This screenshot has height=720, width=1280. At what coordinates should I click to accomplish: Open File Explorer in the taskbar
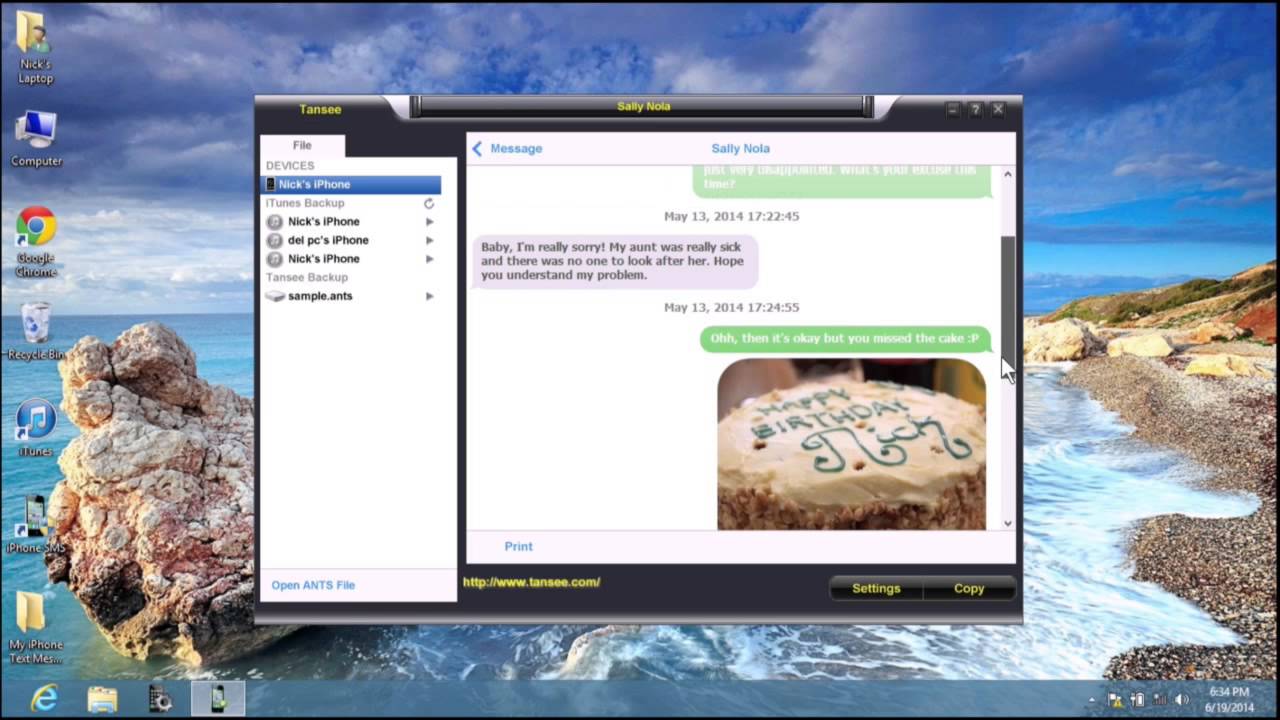102,699
